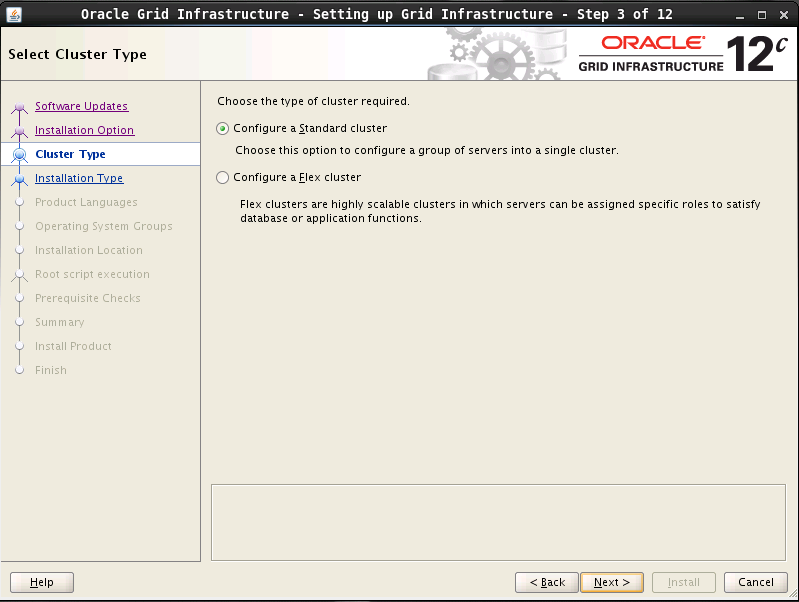799x602 pixels.
Task: Click the Installation Option step icon
Action: (19, 131)
